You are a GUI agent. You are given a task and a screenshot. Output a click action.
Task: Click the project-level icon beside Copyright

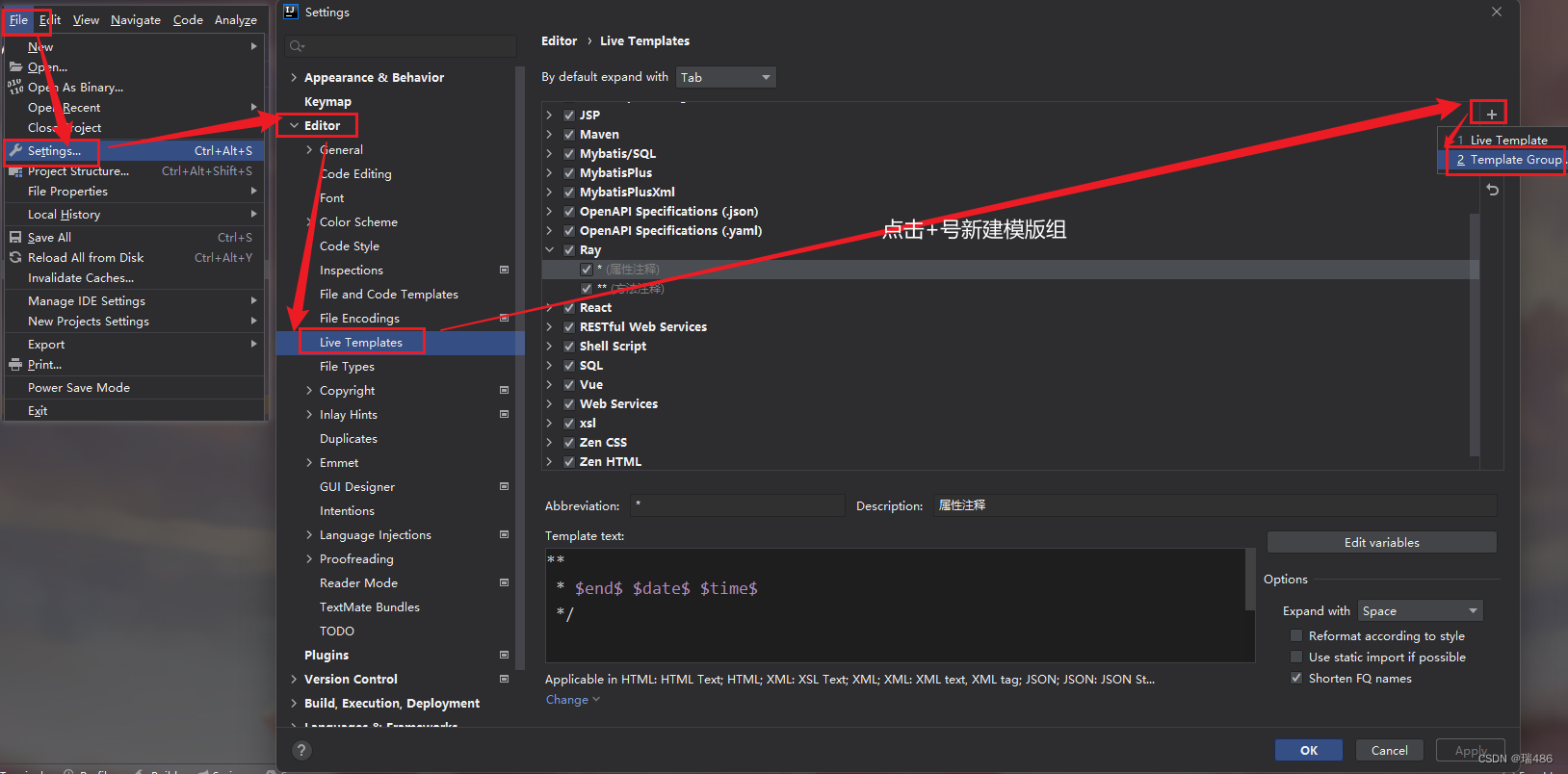504,390
